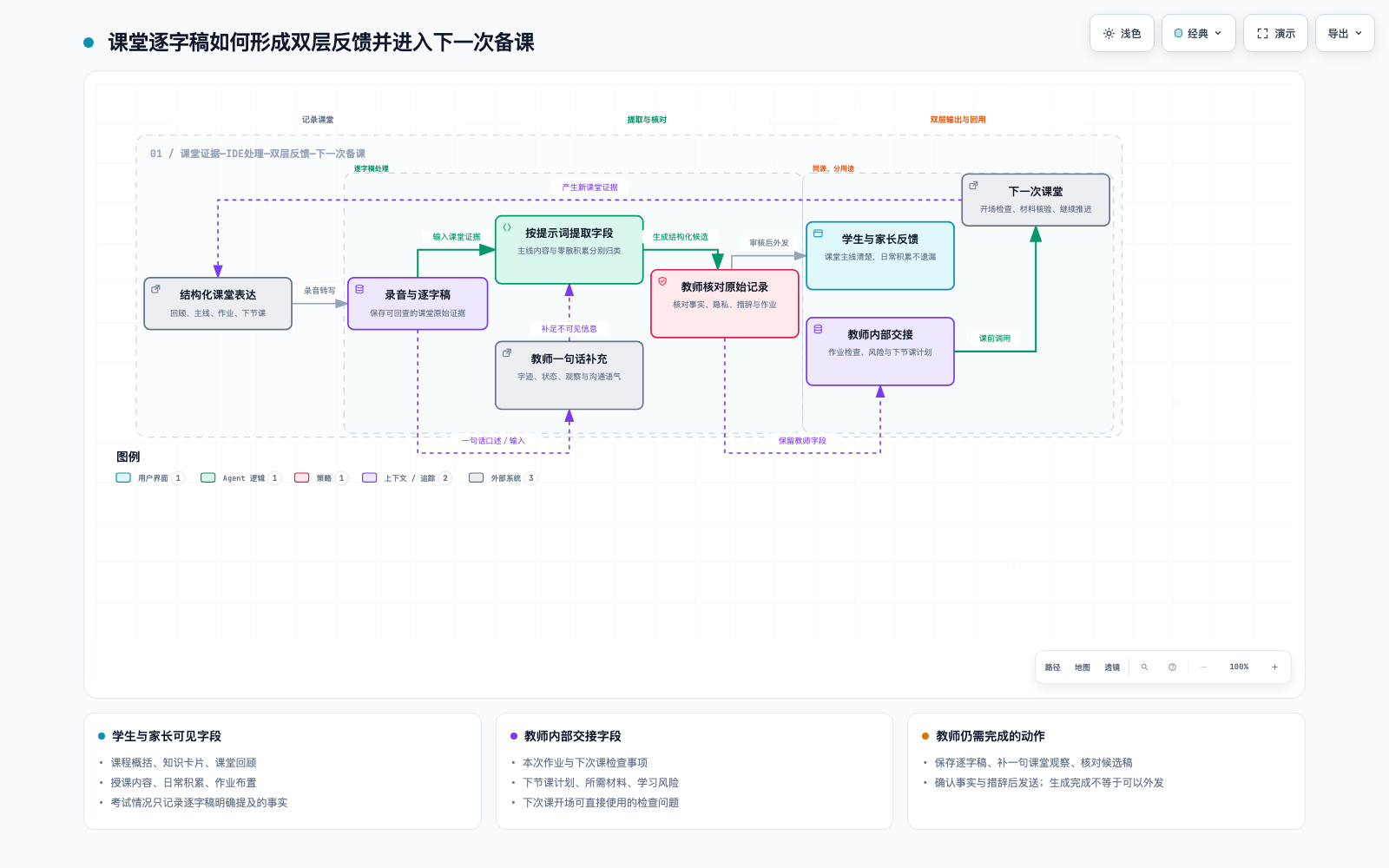Viewport: 1389px width, 868px height.
Task: Toggle the 外部系统 legend filter
Action: (x=503, y=478)
